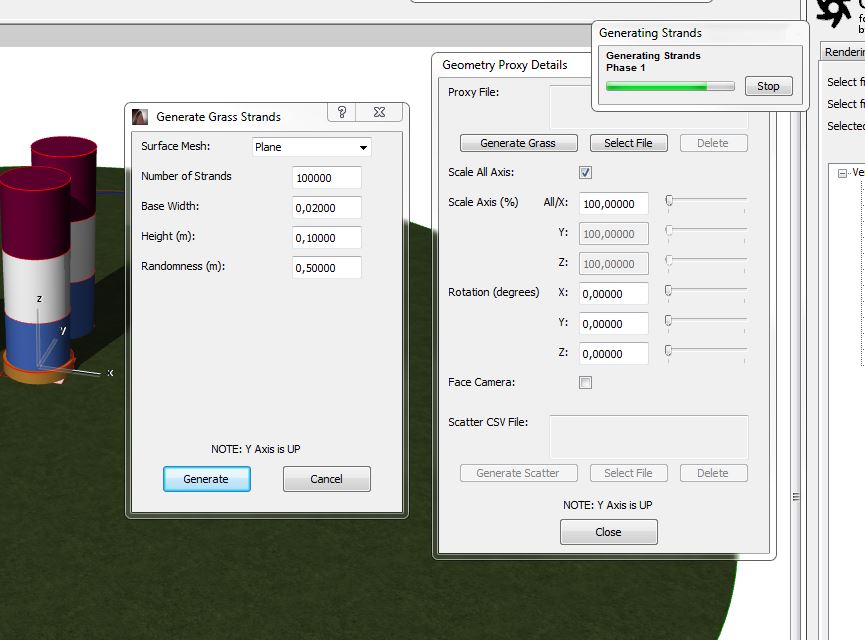Click the Z axis label in viewport

pos(39,298)
